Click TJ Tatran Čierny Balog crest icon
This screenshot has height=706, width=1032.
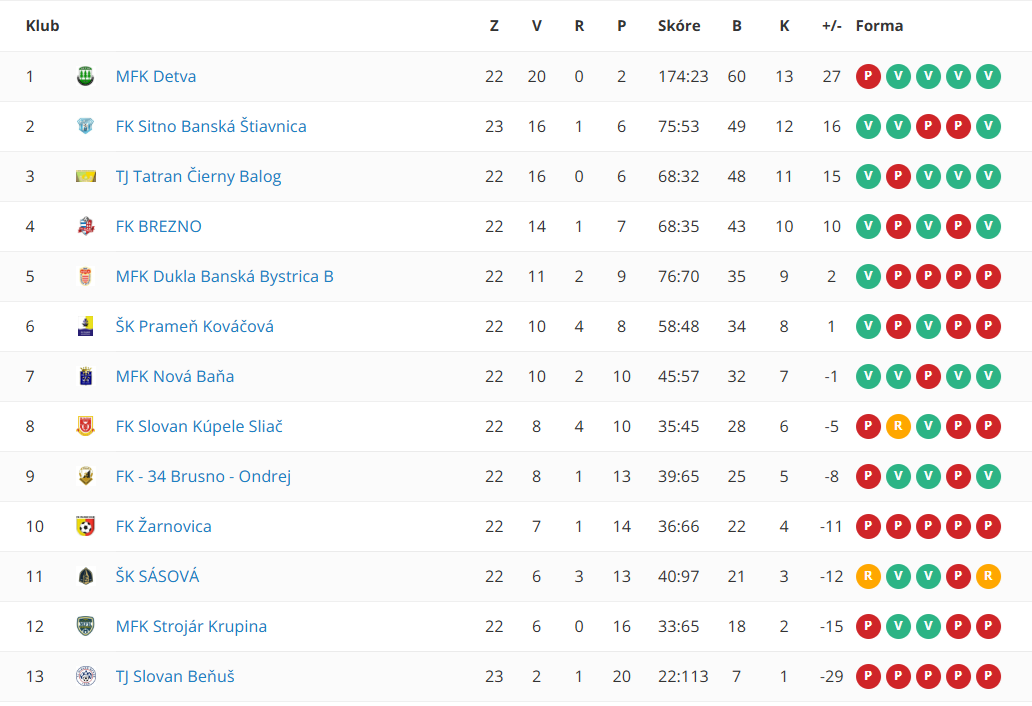click(86, 176)
